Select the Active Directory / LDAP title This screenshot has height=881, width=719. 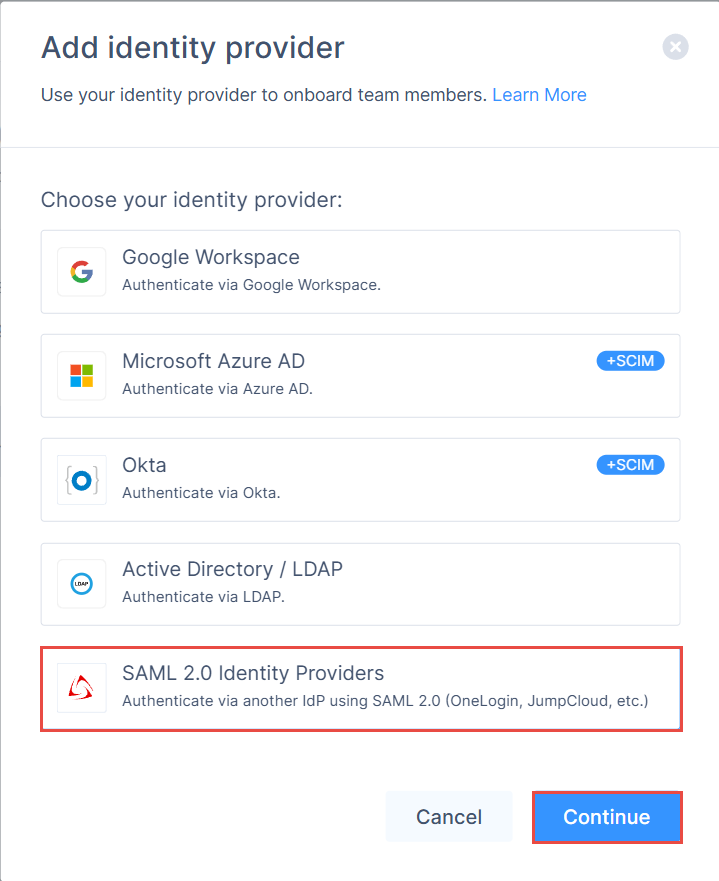(232, 569)
